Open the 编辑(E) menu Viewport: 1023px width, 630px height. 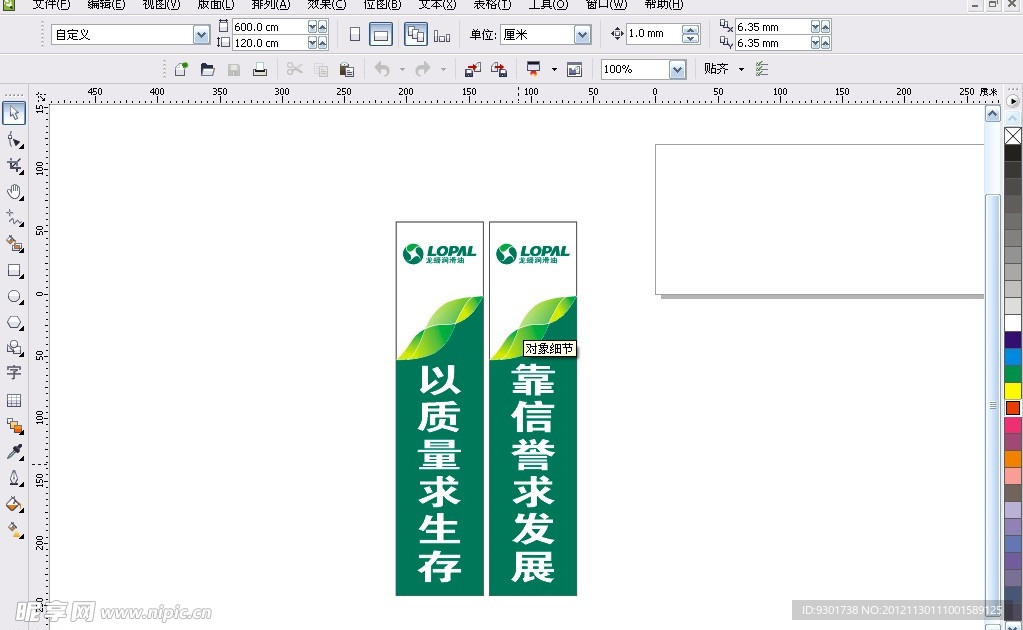point(106,5)
